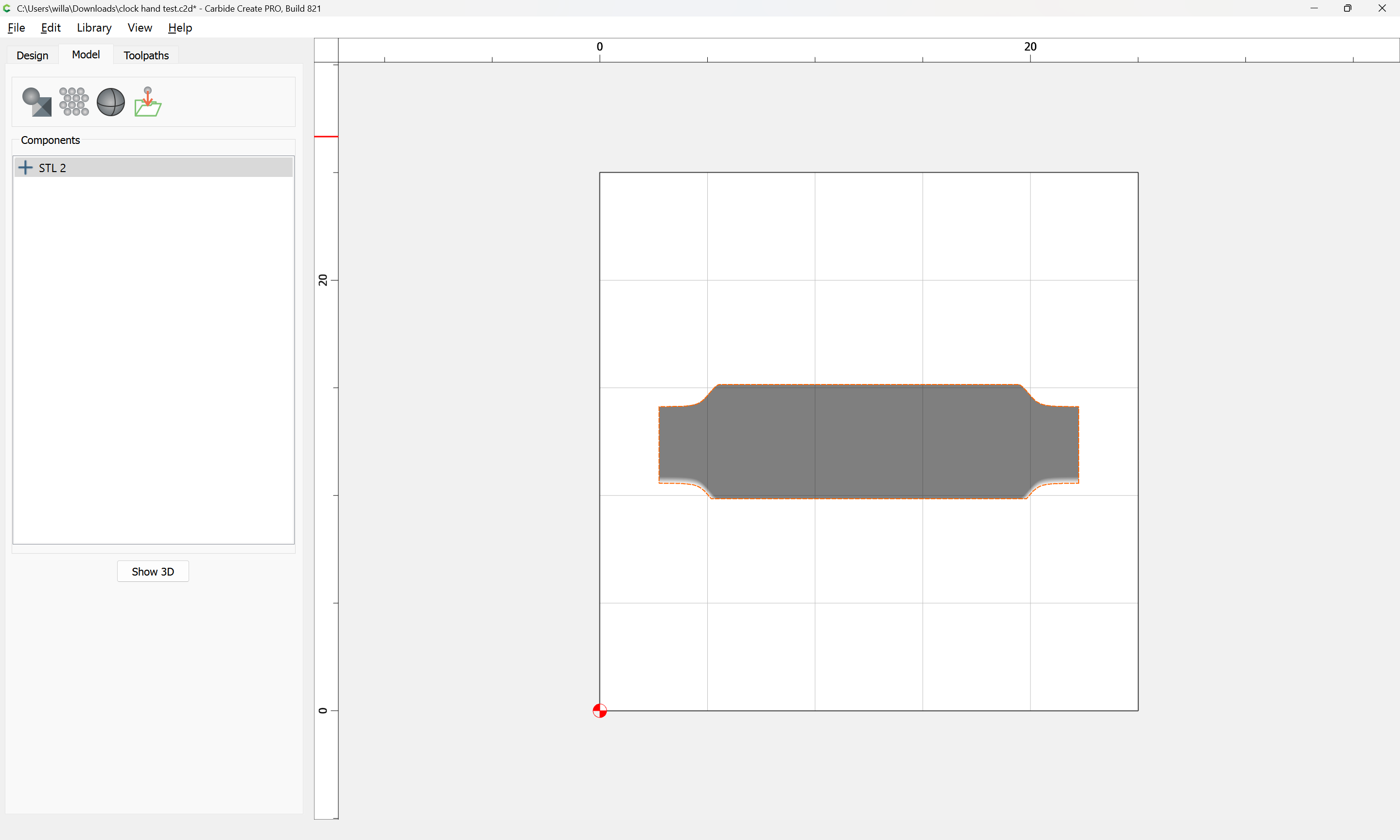This screenshot has width=1400, height=840.
Task: Open the File menu
Action: click(x=17, y=28)
